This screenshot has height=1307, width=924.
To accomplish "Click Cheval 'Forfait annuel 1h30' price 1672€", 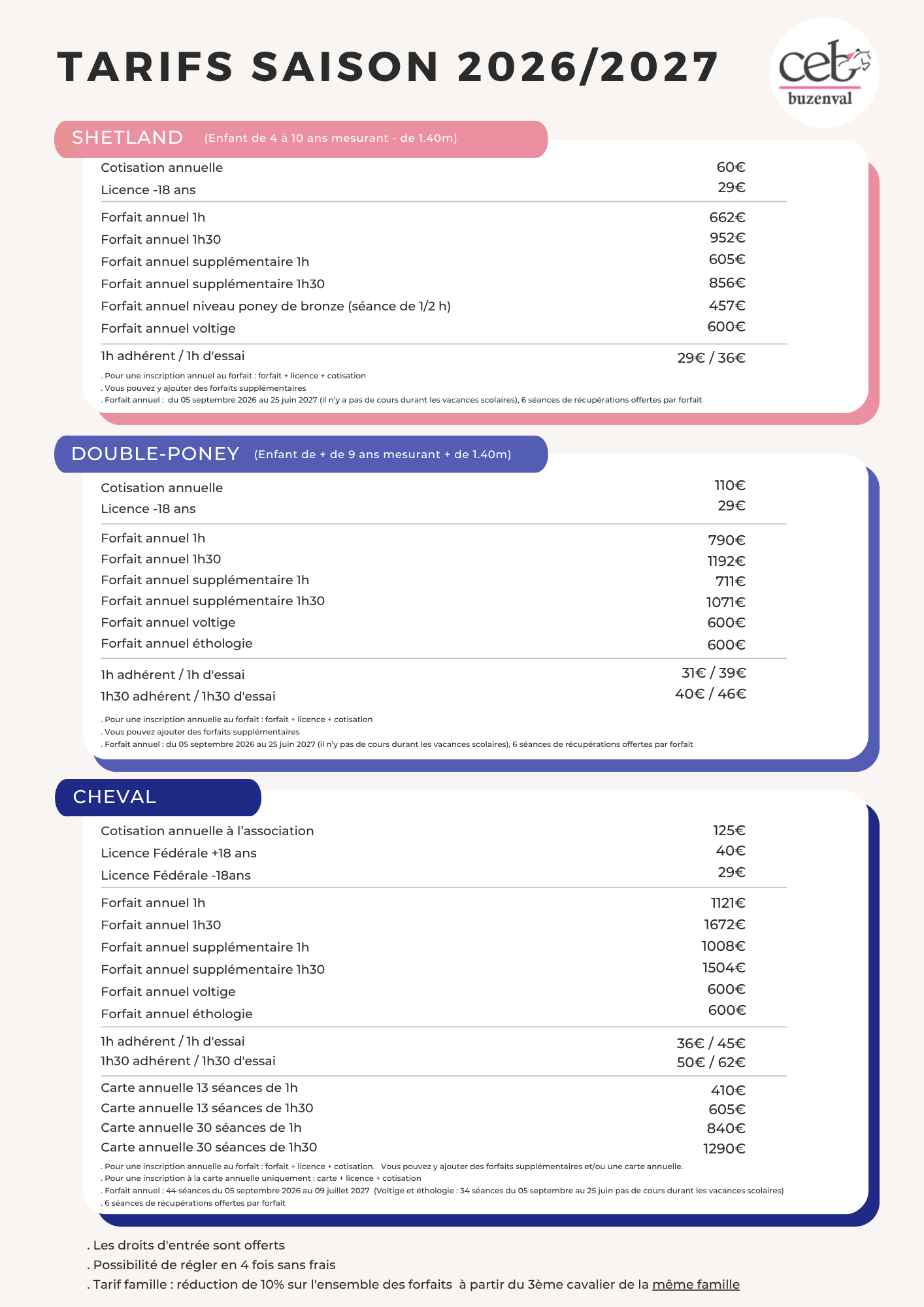I will 725,925.
